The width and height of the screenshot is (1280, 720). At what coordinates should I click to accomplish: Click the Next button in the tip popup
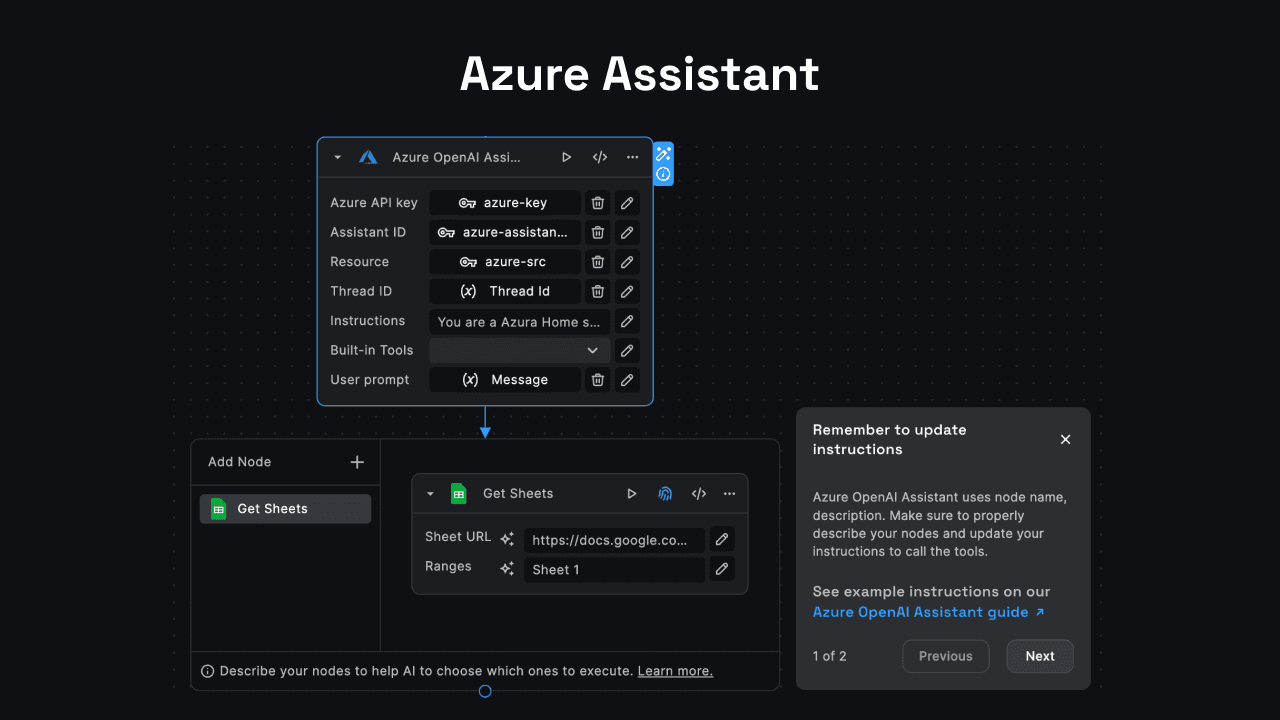coord(1040,656)
